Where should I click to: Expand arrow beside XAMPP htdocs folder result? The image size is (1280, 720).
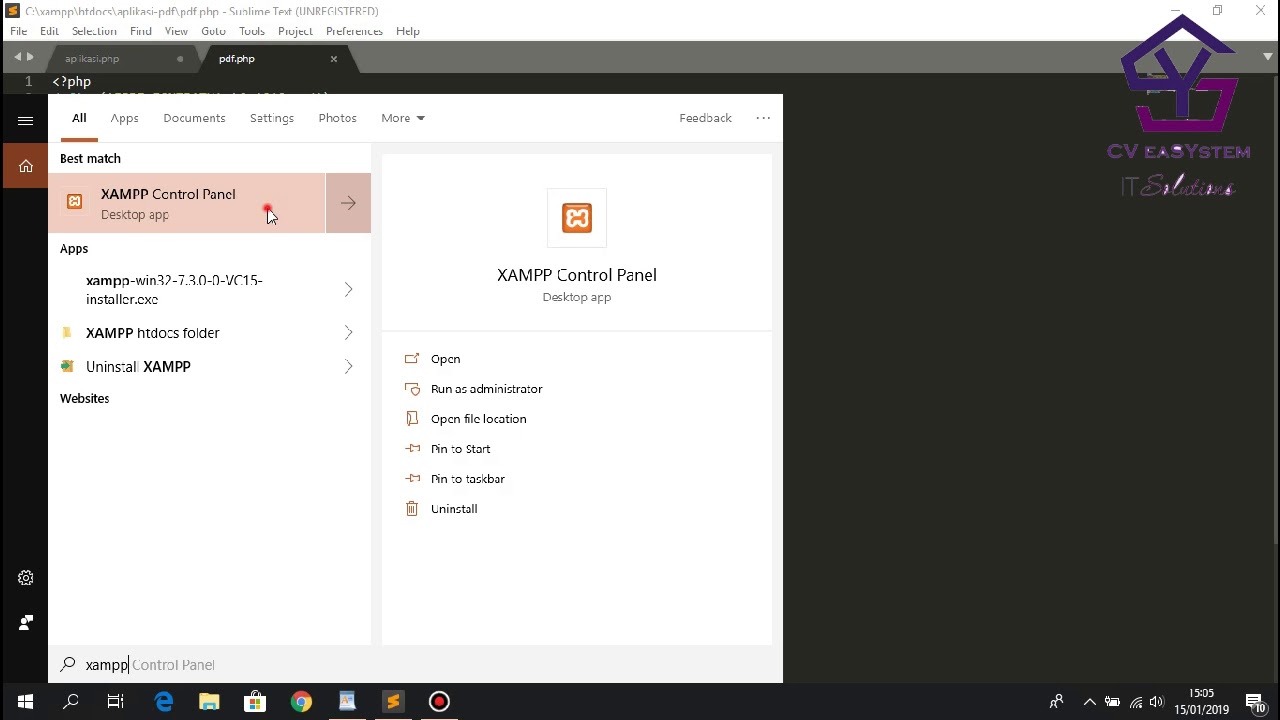click(348, 333)
